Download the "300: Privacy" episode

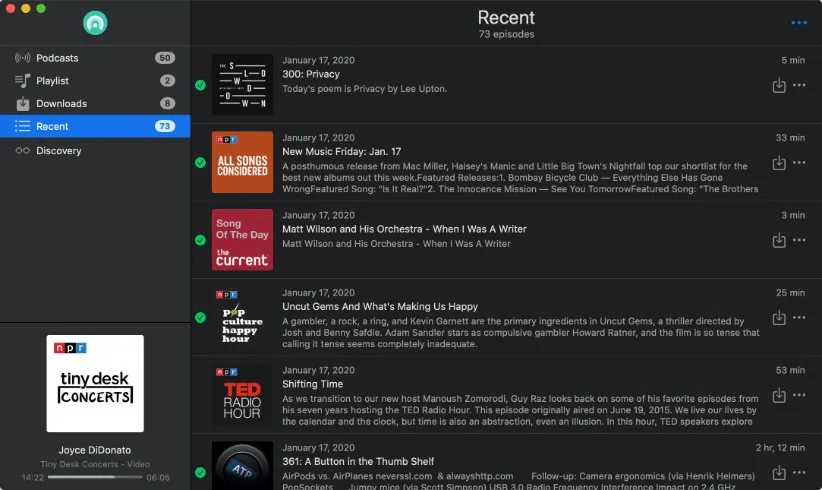click(779, 86)
